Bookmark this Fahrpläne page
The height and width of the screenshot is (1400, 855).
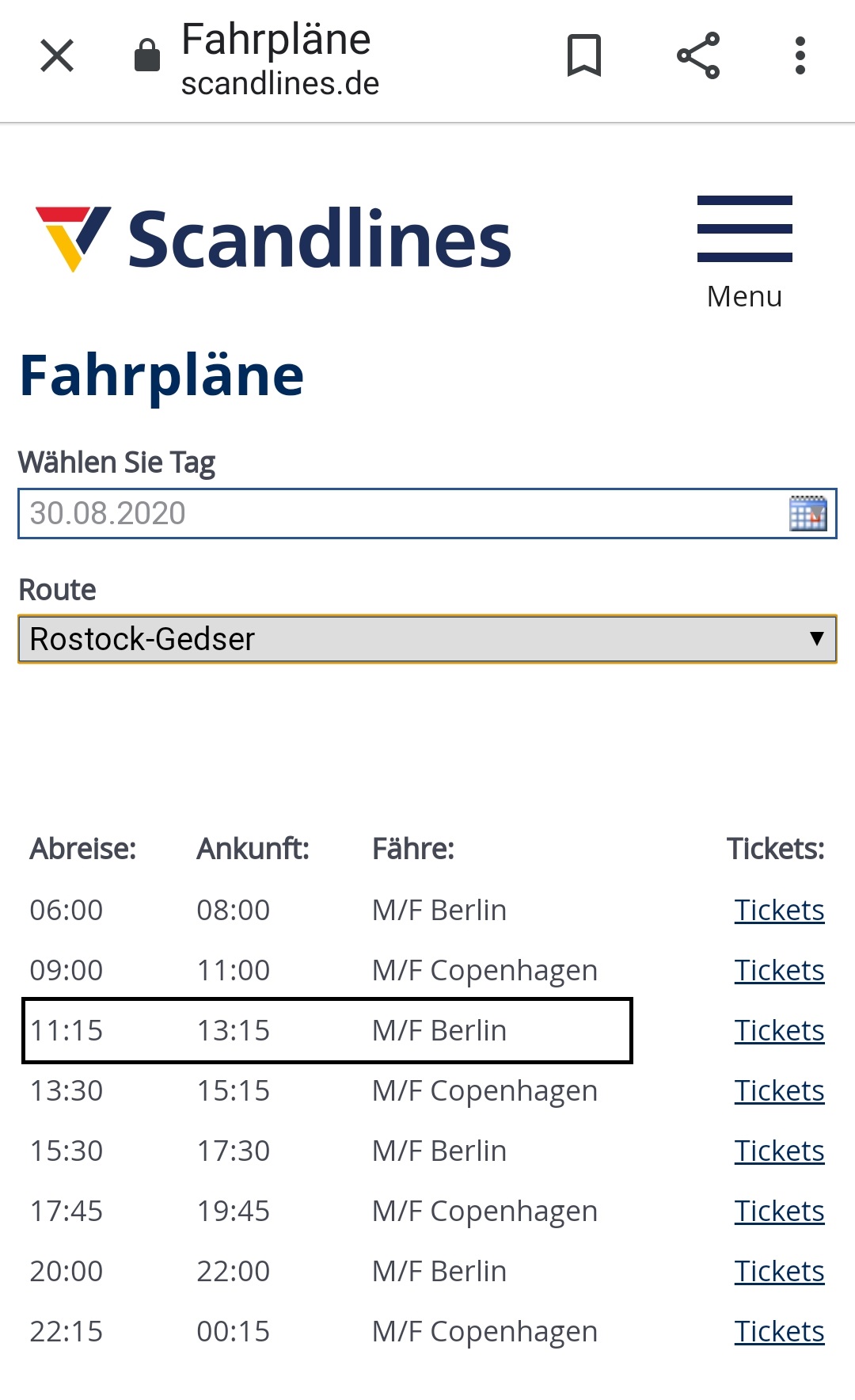point(584,55)
